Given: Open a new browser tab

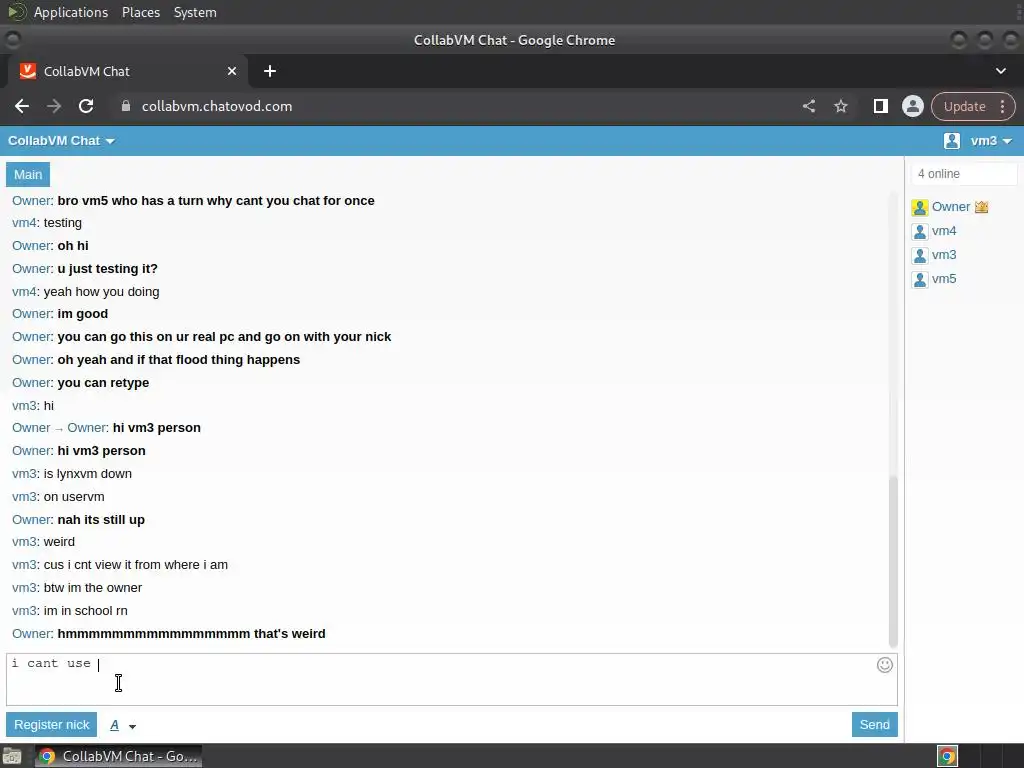Looking at the screenshot, I should (x=270, y=71).
